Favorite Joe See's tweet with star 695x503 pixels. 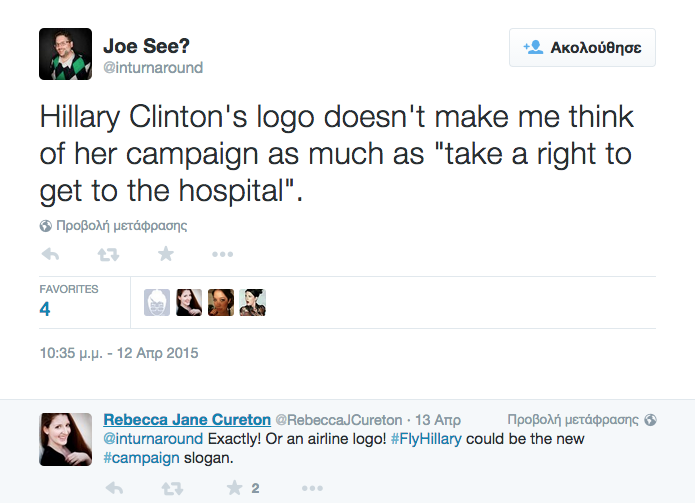[166, 254]
